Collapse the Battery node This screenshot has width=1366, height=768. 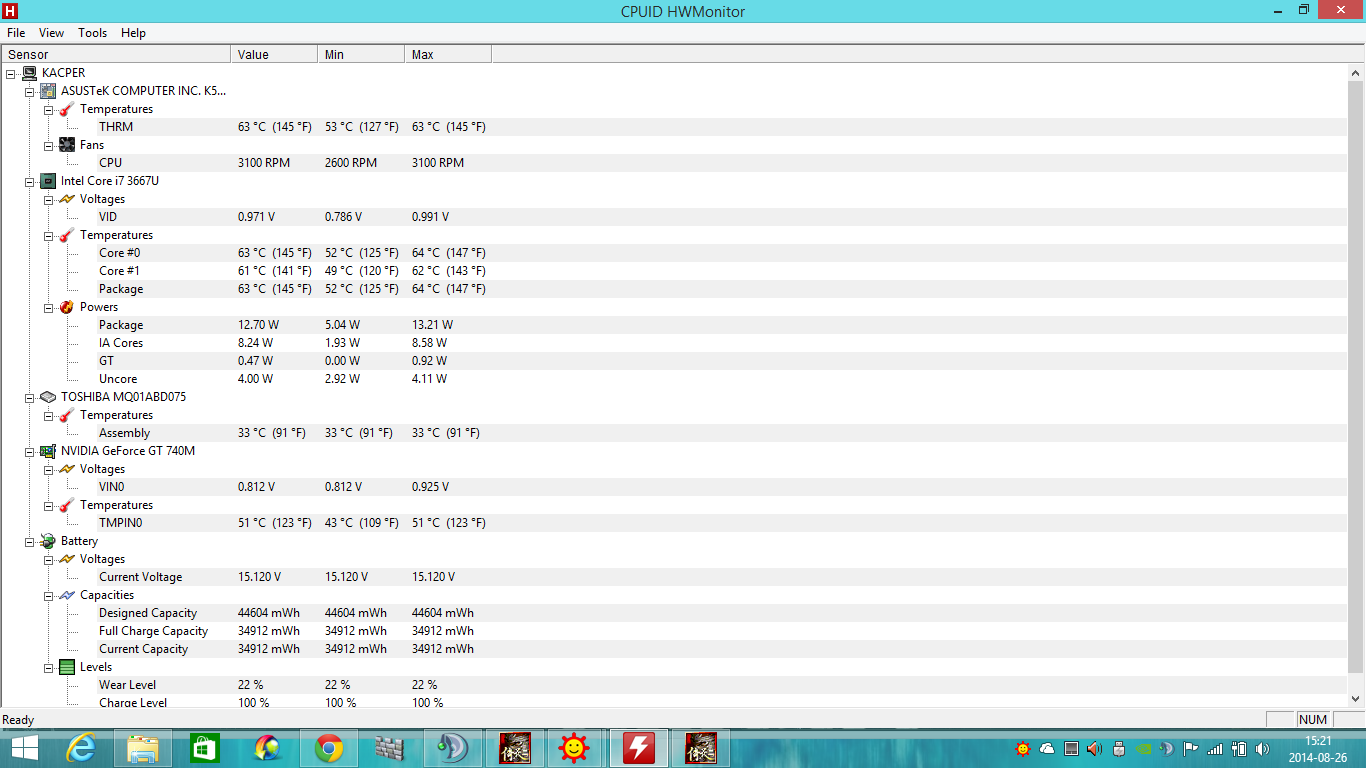click(x=29, y=541)
